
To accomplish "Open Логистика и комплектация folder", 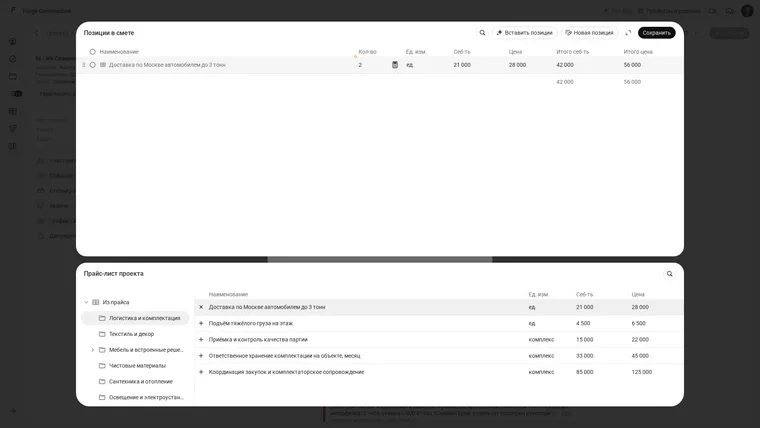I will 135,318.
